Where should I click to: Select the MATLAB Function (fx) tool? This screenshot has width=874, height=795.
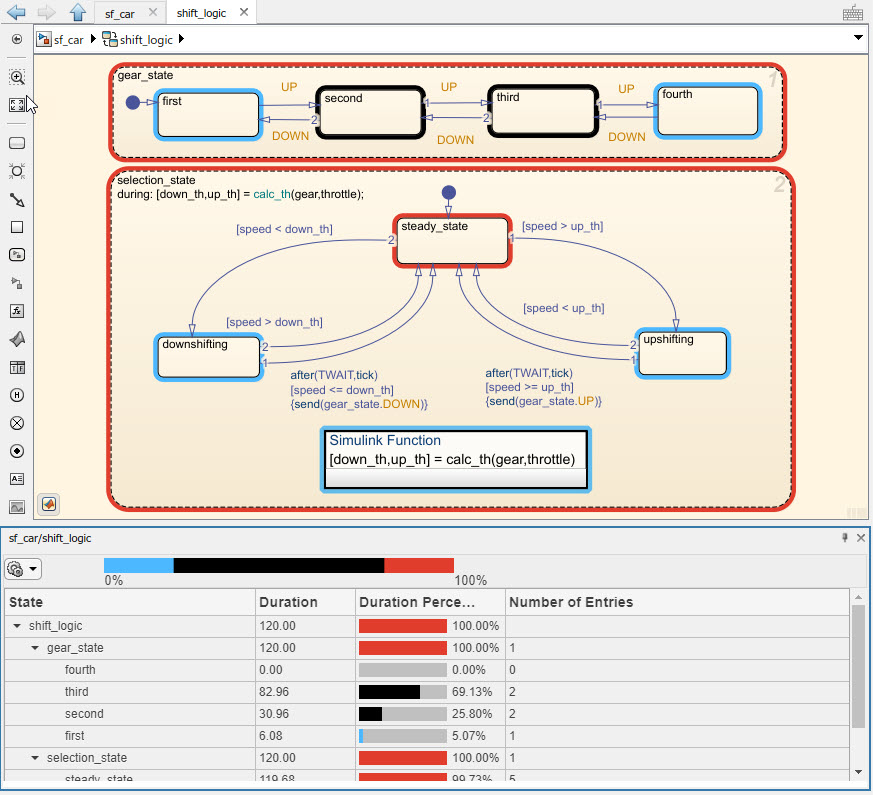pos(16,311)
